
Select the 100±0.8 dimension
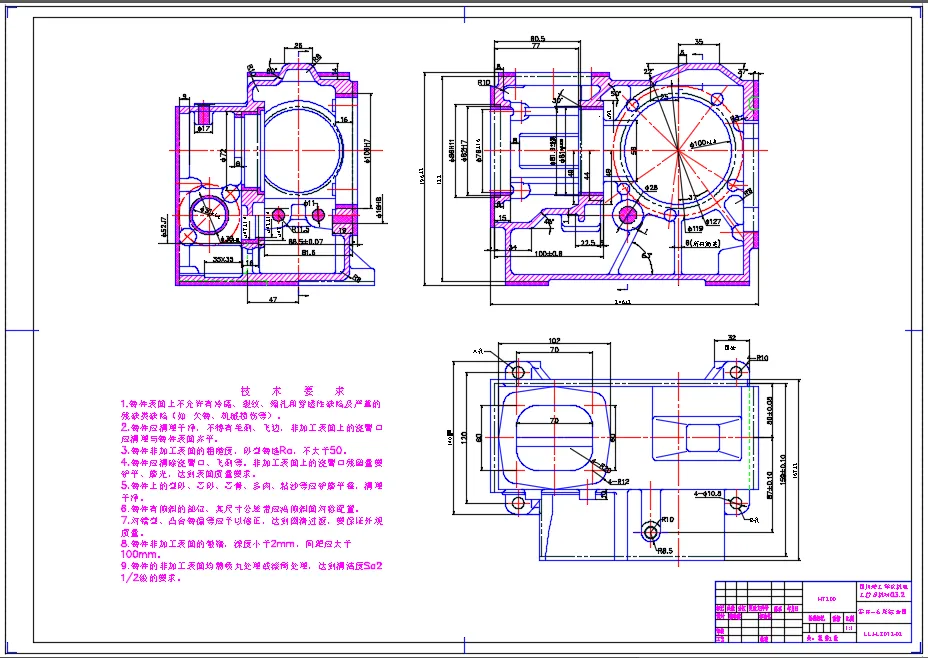tap(548, 253)
